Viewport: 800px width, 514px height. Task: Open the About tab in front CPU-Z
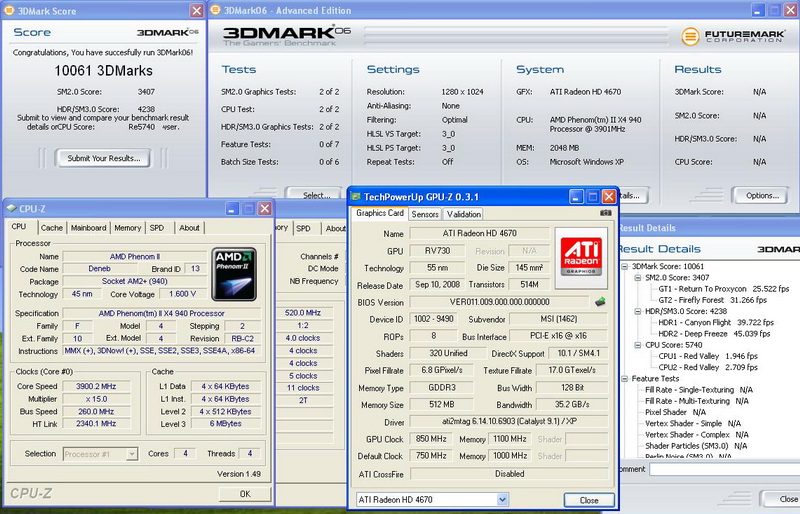[x=189, y=228]
